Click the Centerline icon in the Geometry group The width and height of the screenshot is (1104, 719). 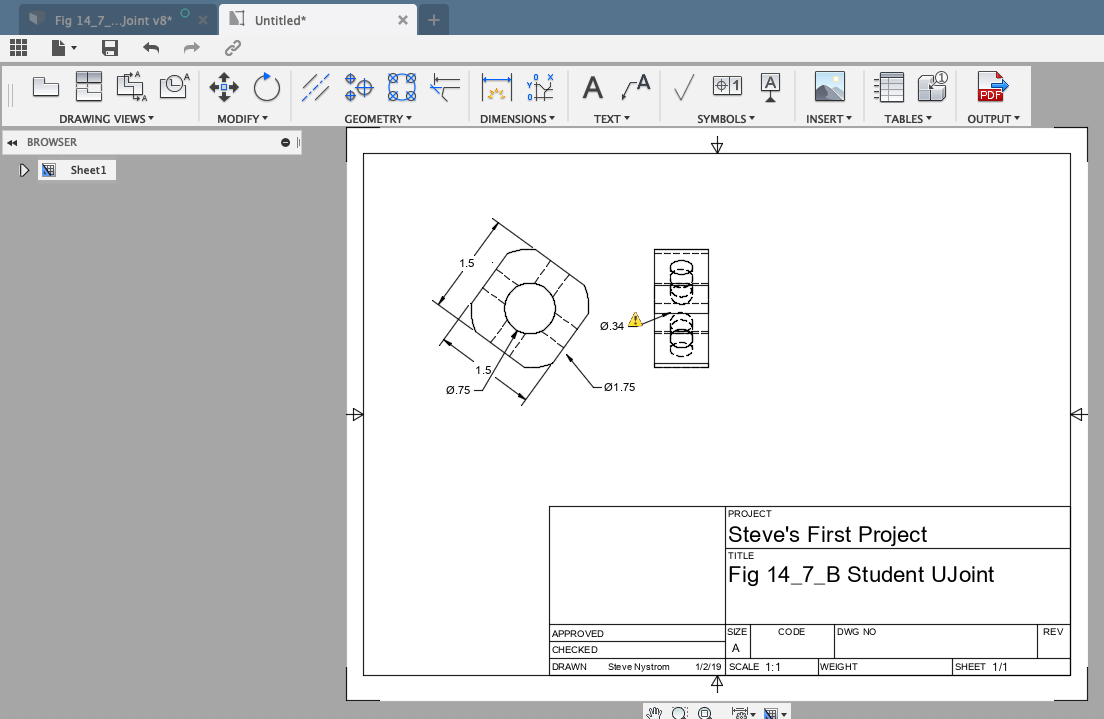tap(316, 88)
